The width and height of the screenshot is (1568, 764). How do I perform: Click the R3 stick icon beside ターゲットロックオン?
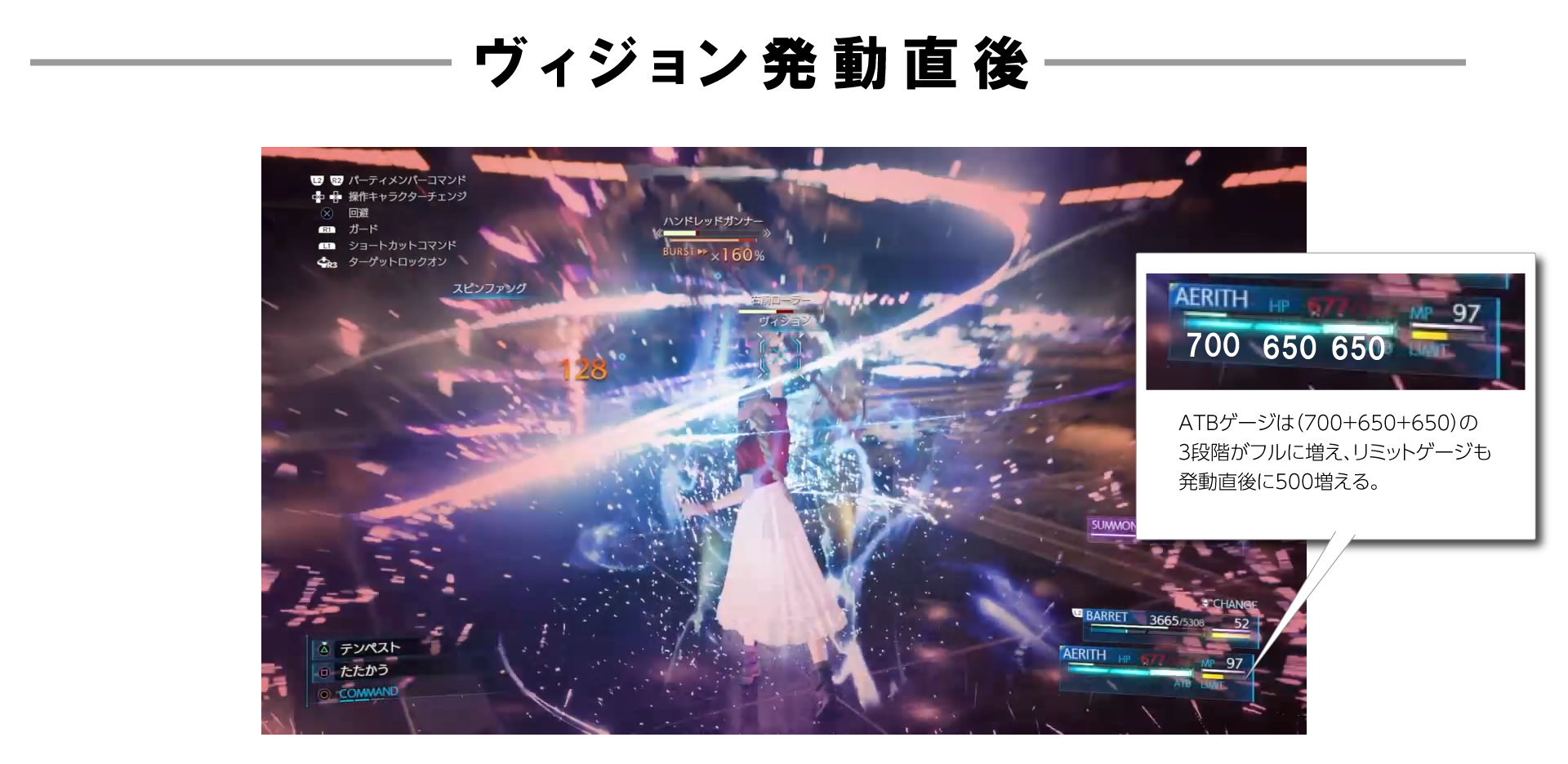[327, 263]
